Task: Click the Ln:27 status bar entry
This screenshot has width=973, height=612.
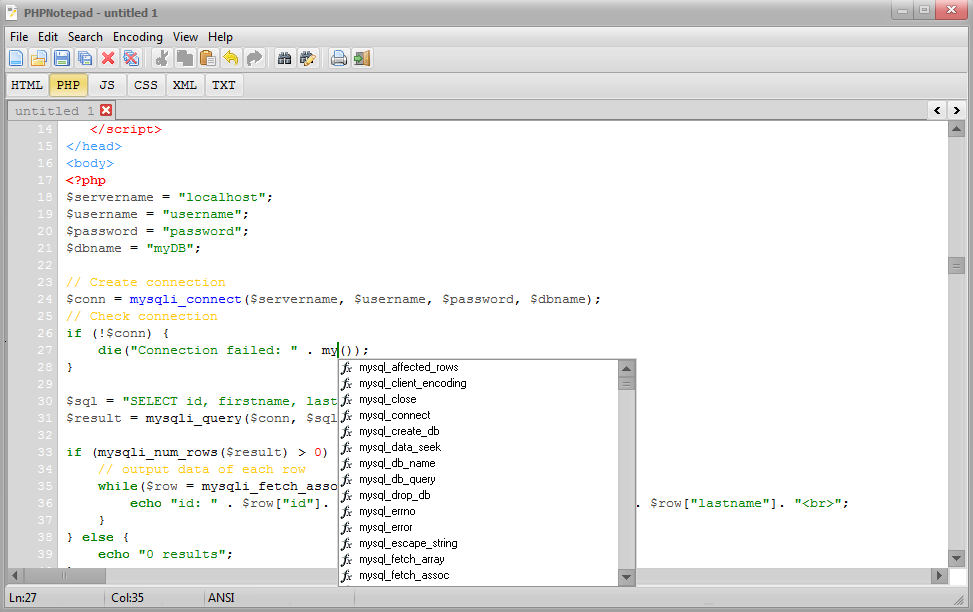Action: (x=23, y=598)
